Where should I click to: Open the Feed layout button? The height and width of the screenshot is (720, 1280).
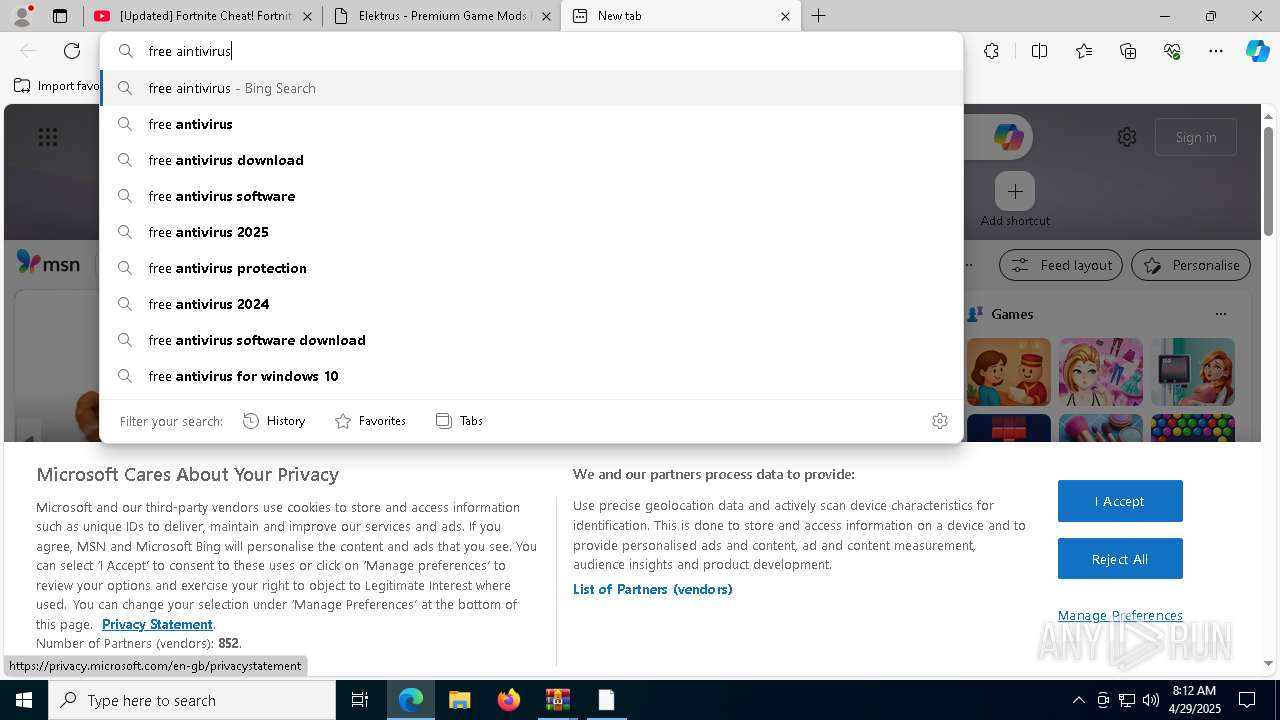1061,265
